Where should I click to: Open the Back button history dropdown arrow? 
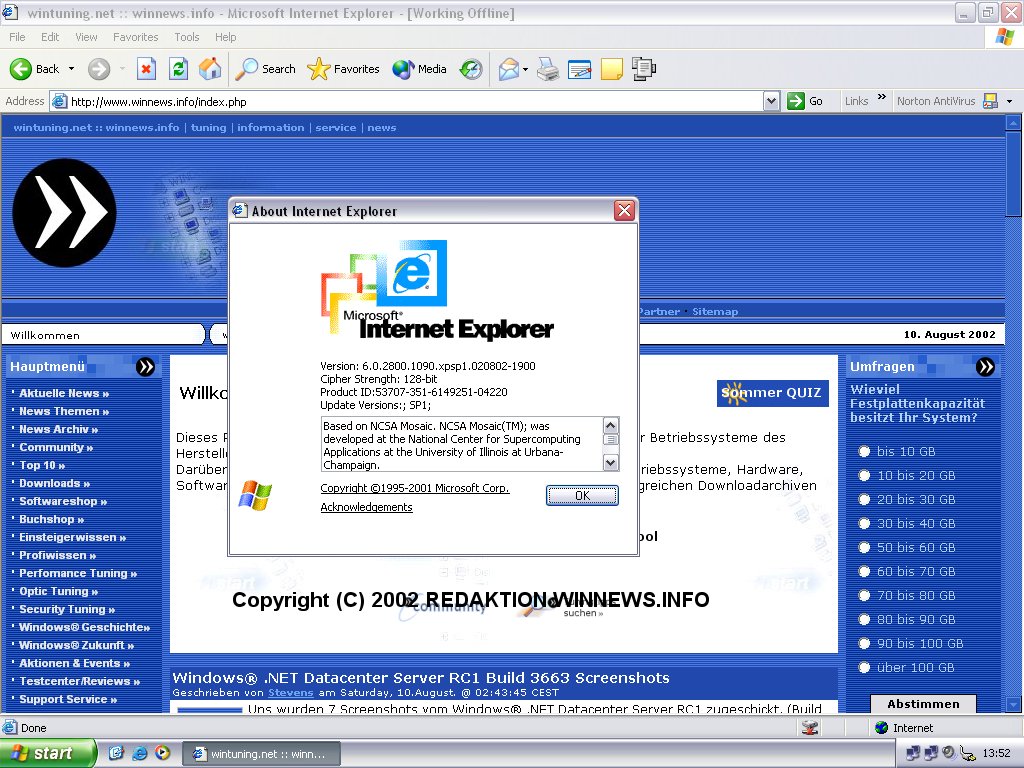71,69
